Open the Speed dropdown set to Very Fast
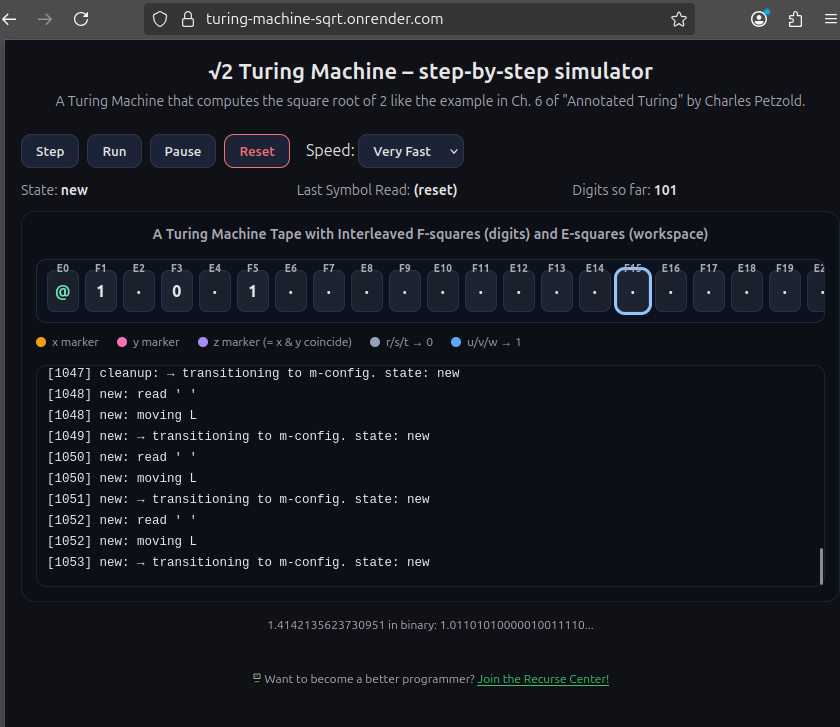 click(410, 151)
